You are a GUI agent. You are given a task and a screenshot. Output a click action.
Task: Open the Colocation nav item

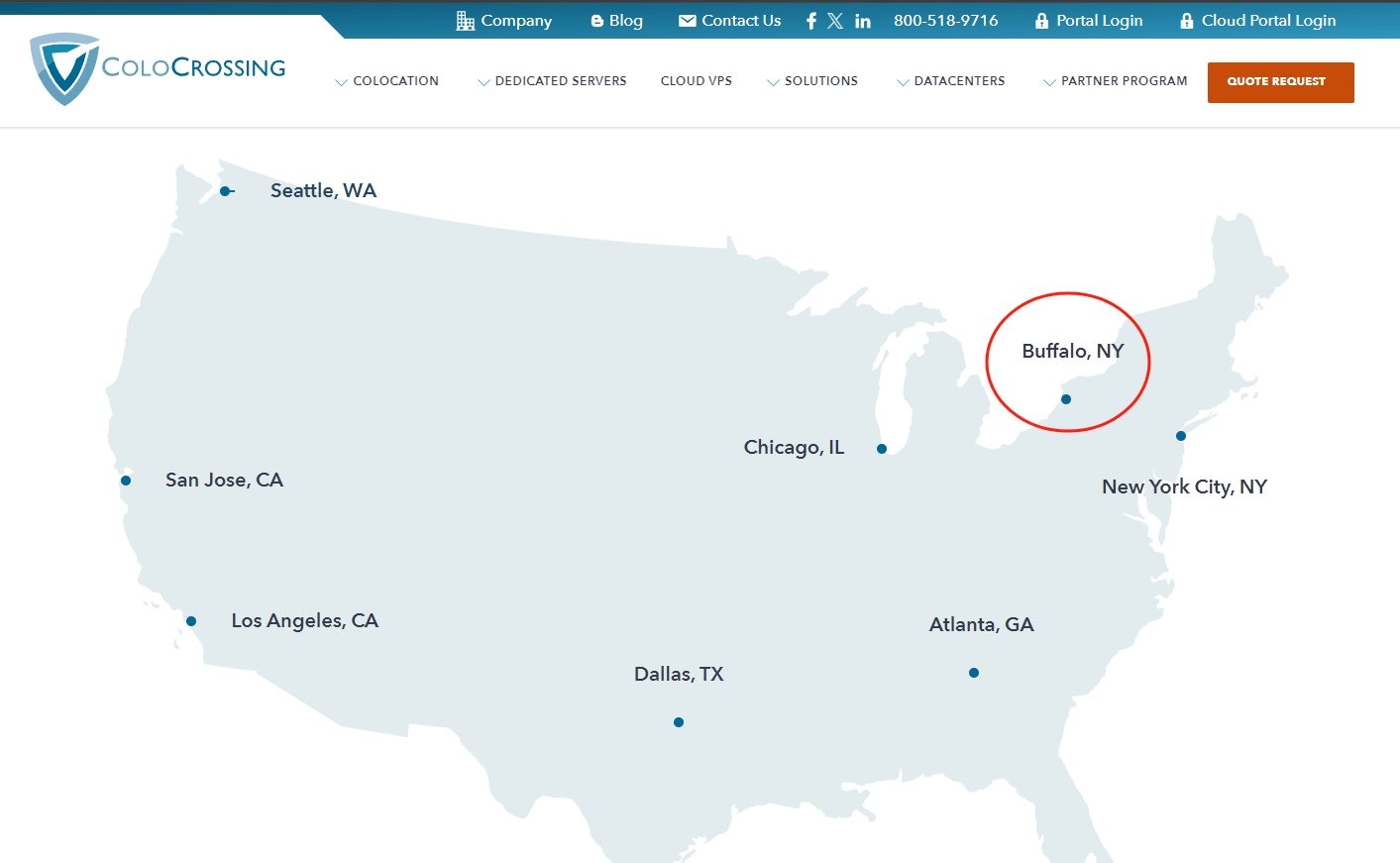(396, 81)
